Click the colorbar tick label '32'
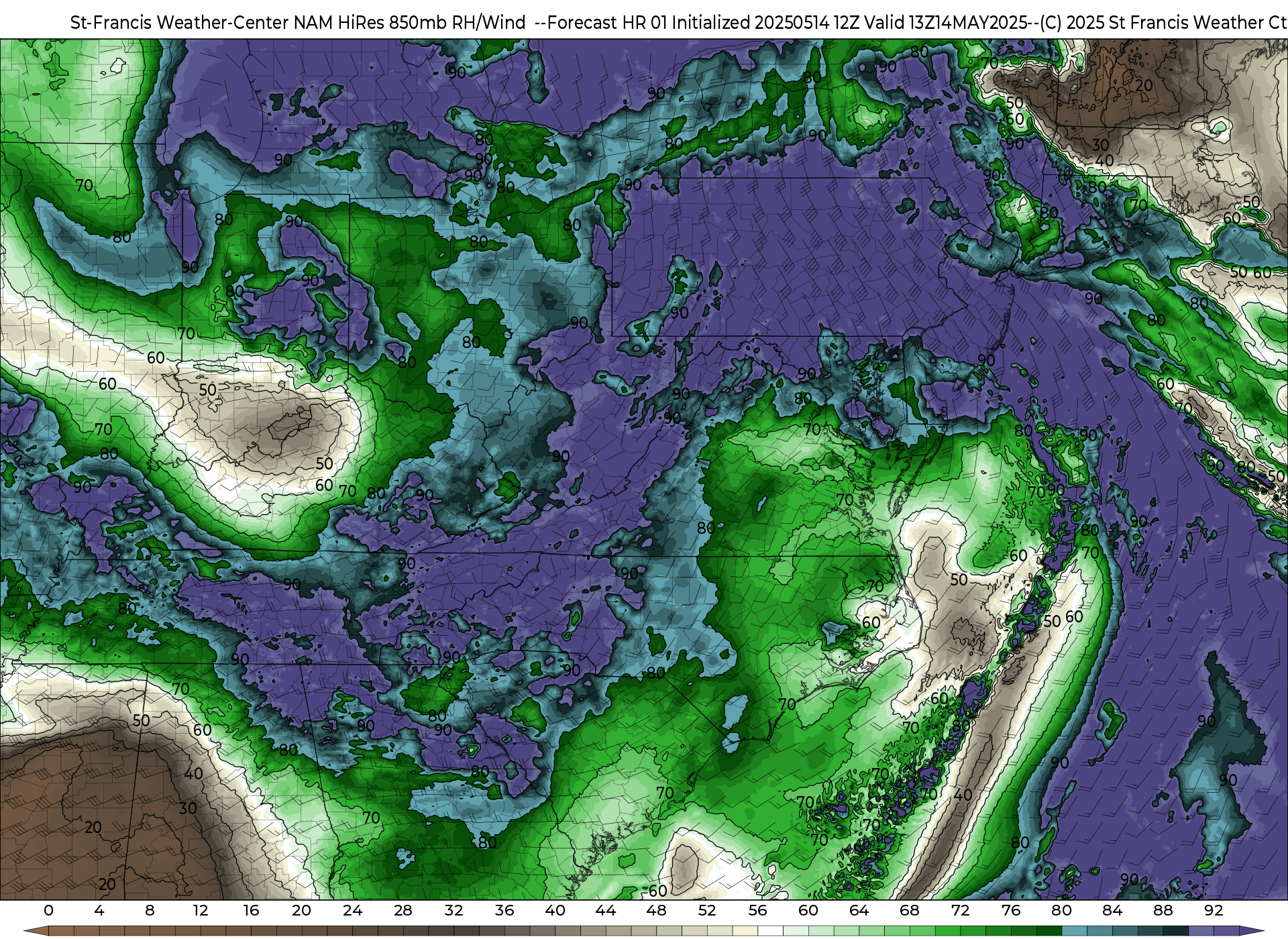 [x=453, y=910]
